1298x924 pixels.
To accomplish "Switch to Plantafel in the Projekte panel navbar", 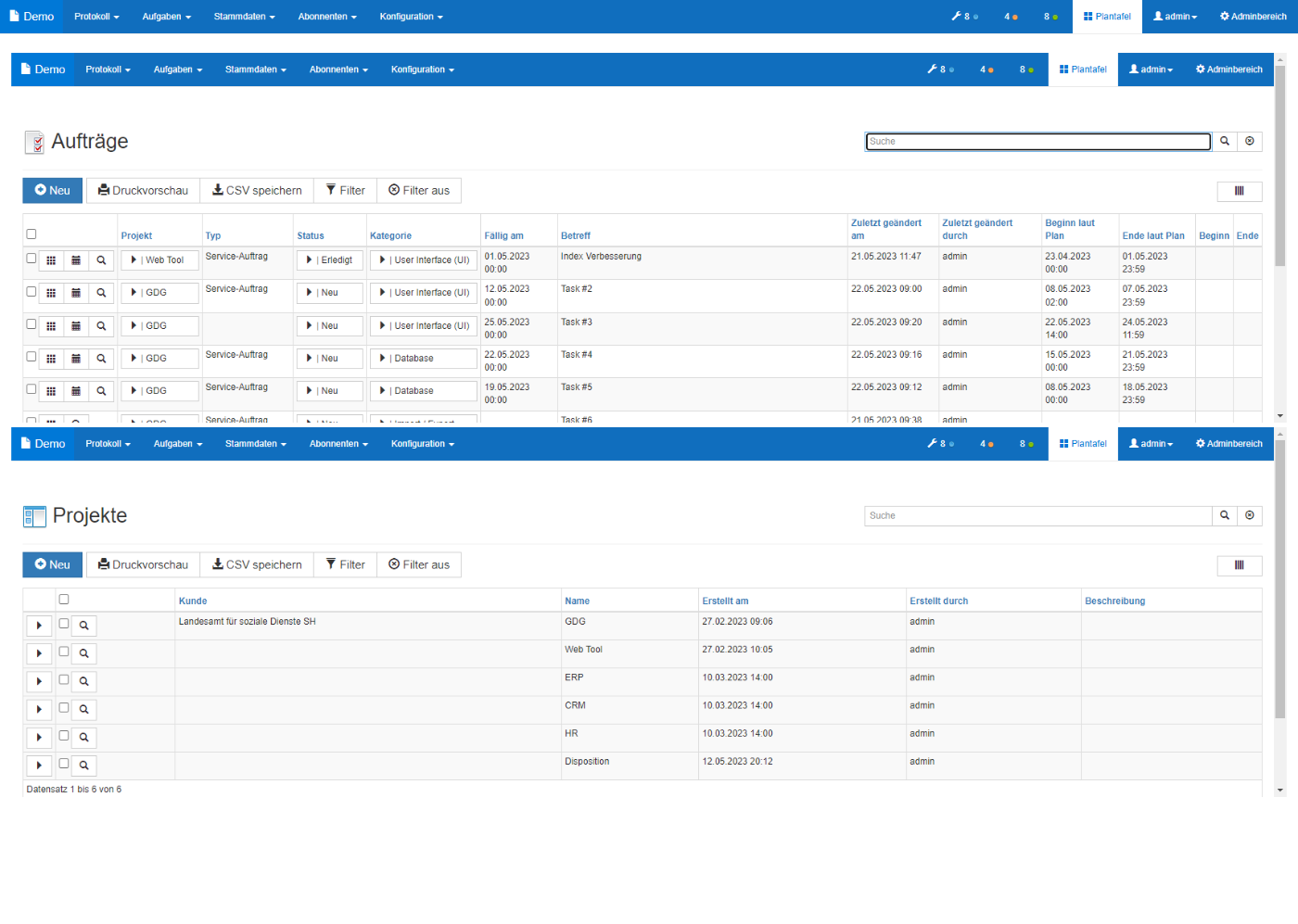I will (x=1083, y=444).
